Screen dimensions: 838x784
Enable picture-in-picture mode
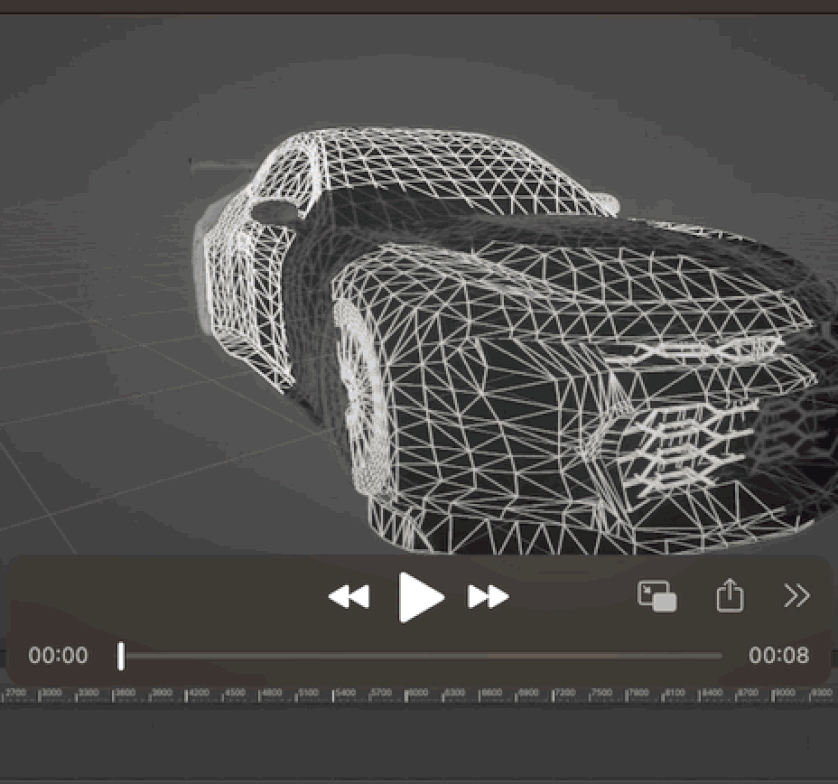(657, 596)
